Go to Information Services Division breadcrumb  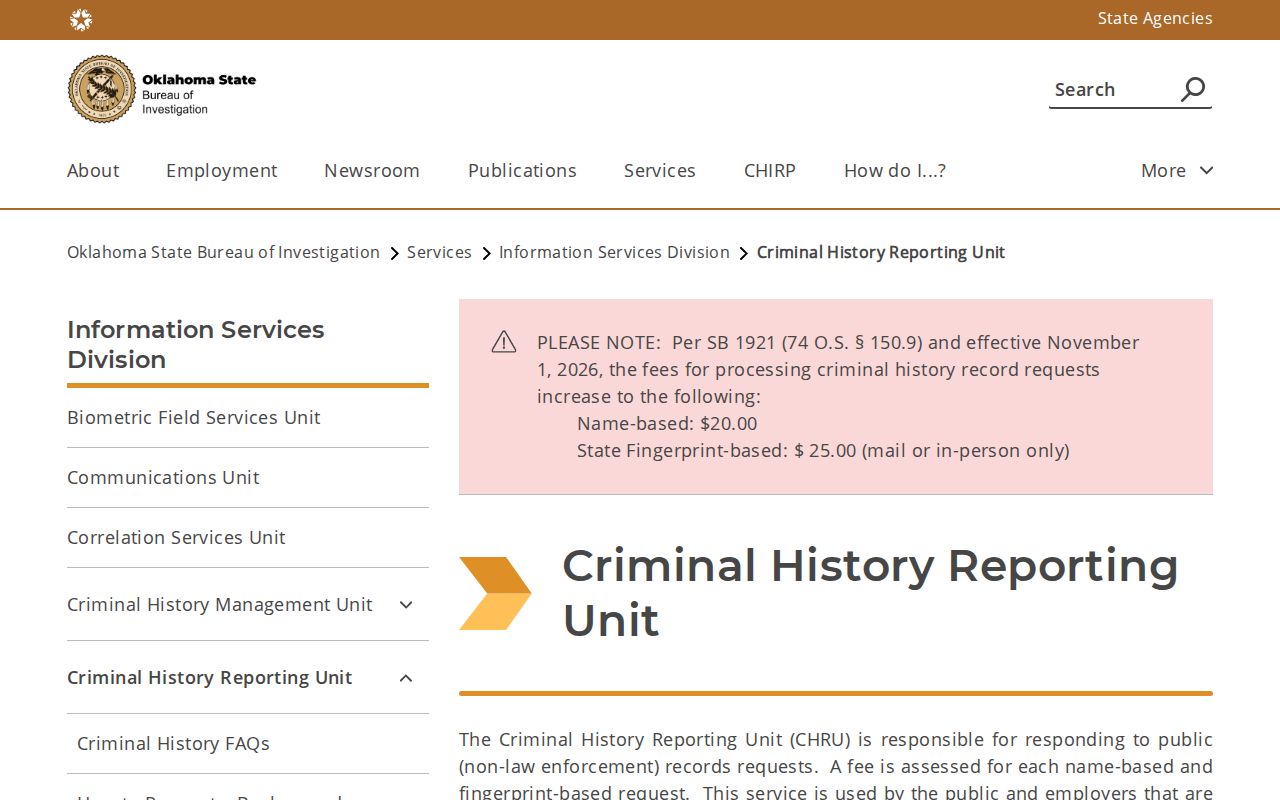[x=614, y=252]
